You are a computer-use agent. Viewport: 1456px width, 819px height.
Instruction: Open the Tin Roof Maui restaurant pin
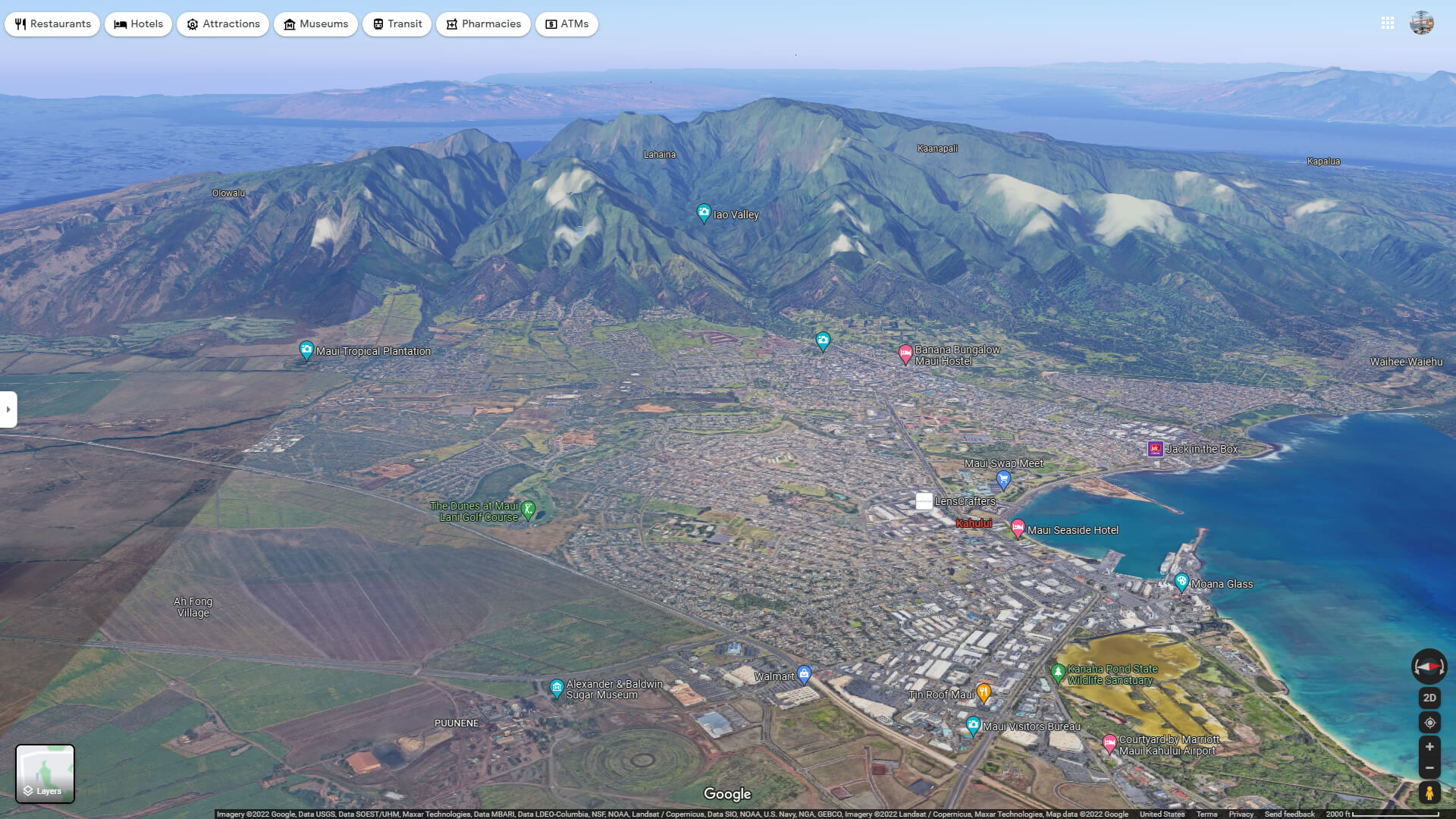tap(984, 692)
